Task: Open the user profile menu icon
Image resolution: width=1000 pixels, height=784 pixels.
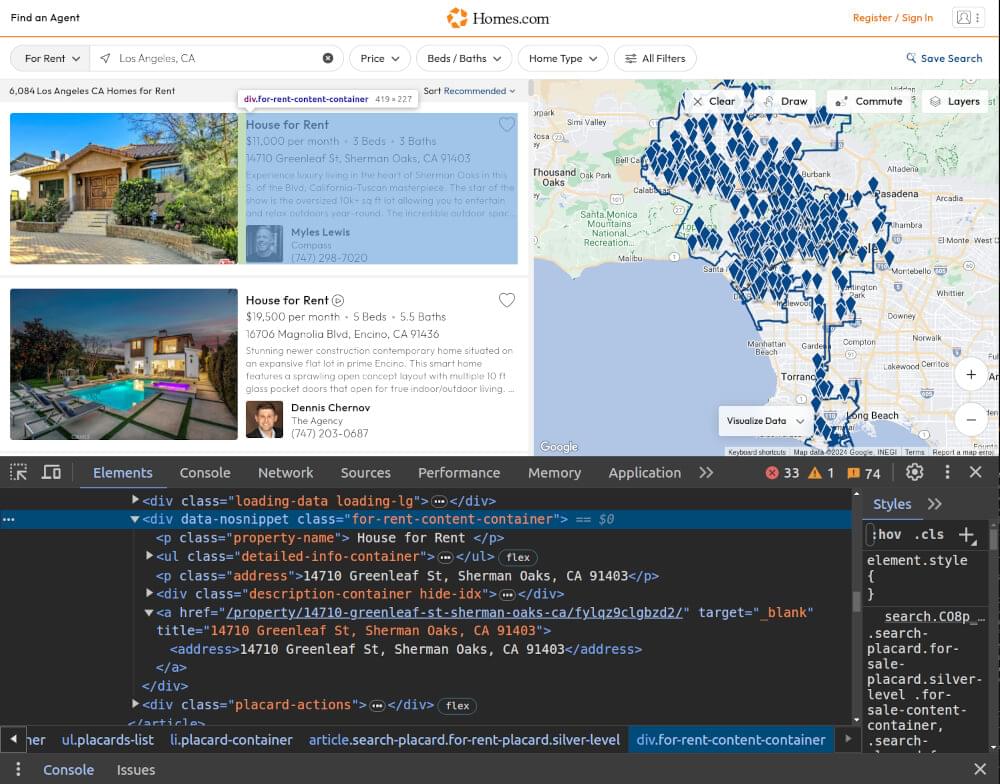Action: [964, 18]
